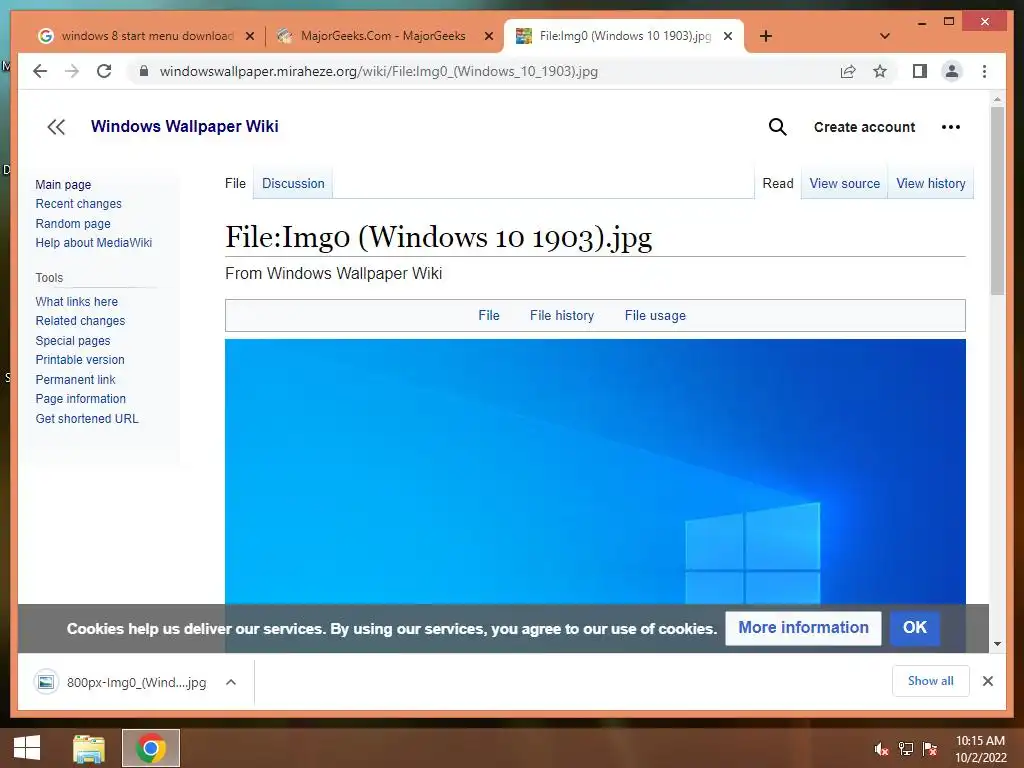Go to Main page link
Screen dimensions: 1024x768
pyautogui.click(x=63, y=185)
